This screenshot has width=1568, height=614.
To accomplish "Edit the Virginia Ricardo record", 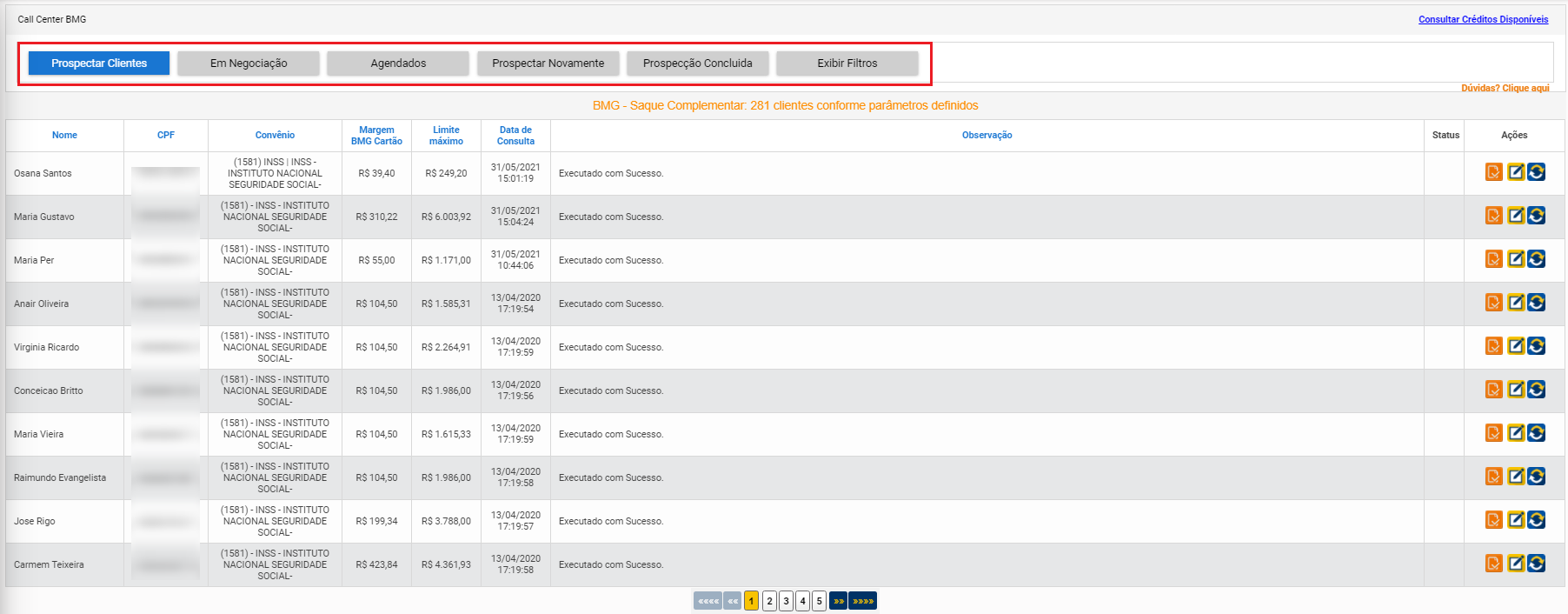I will (x=1515, y=346).
